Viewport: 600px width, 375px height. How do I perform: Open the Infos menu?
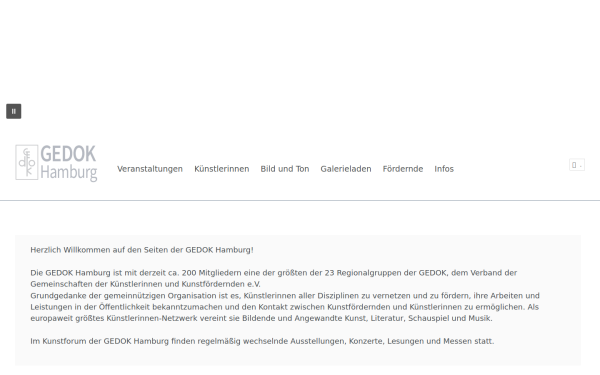[444, 169]
